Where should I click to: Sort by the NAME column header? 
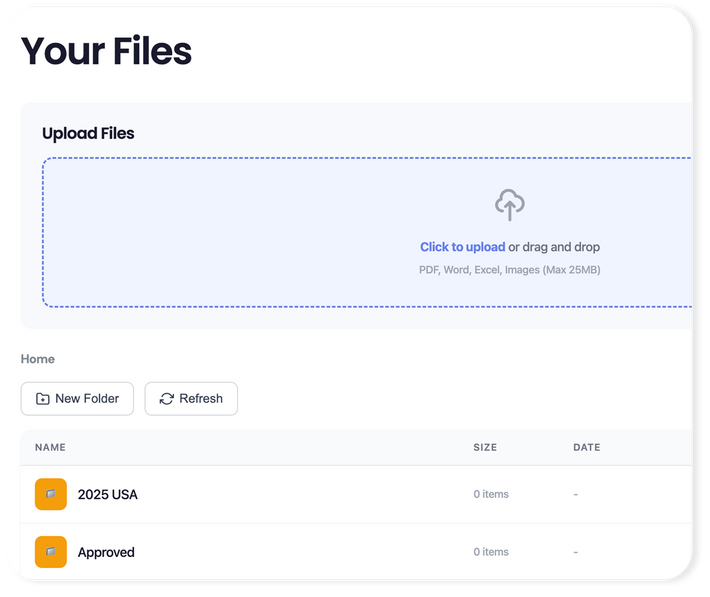tap(50, 448)
